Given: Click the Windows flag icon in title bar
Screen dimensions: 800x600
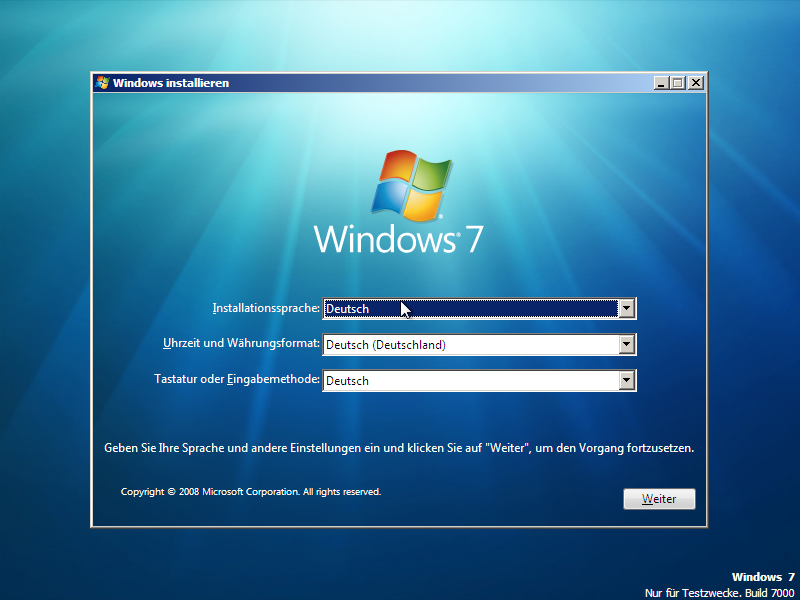Looking at the screenshot, I should click(x=102, y=83).
